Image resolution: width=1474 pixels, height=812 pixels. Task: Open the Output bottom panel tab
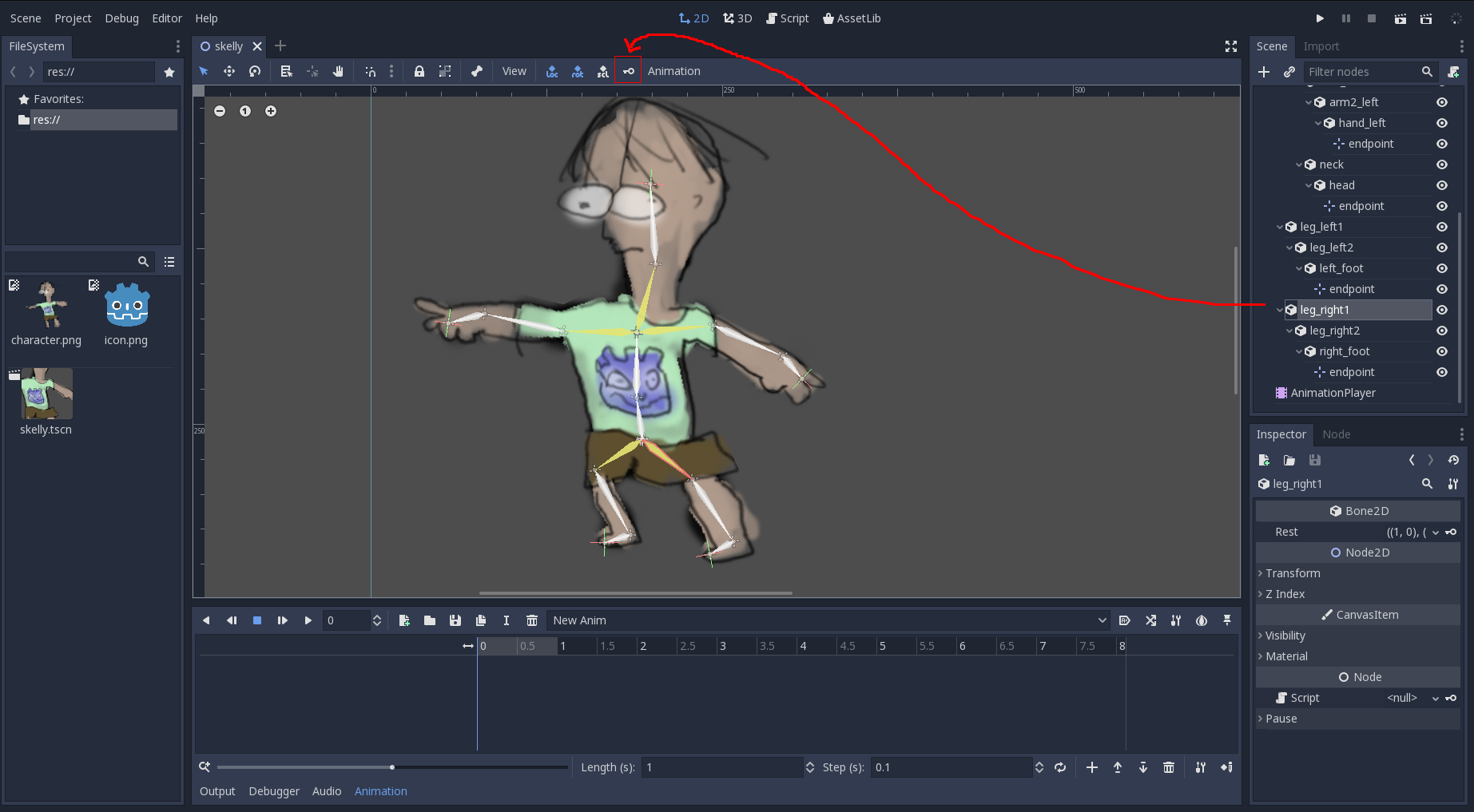(x=217, y=791)
